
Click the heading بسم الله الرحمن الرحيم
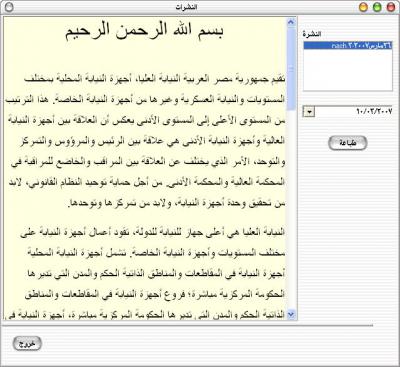(x=144, y=31)
